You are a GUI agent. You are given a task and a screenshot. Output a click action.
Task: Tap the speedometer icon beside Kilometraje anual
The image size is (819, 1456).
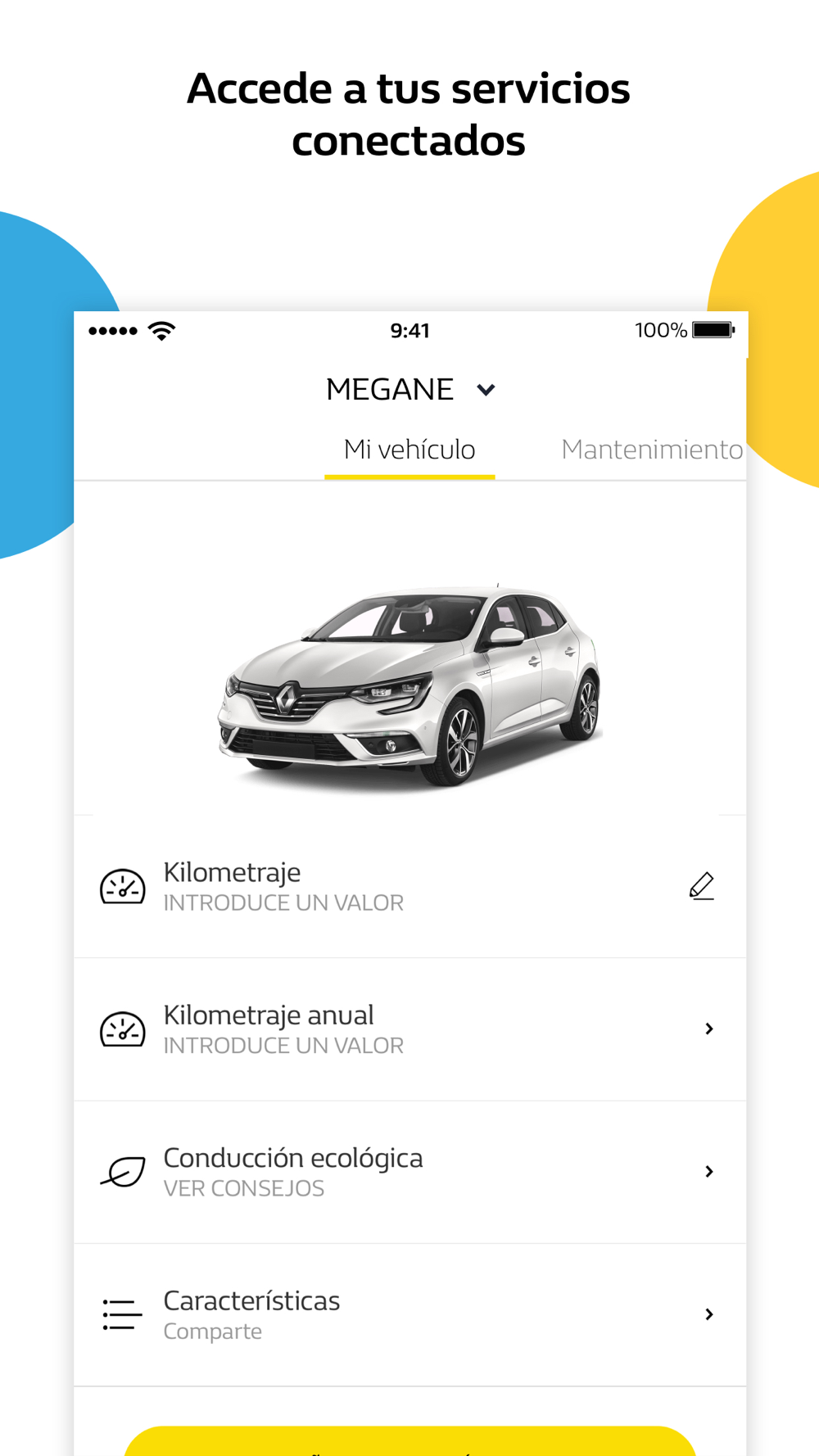click(x=122, y=1029)
